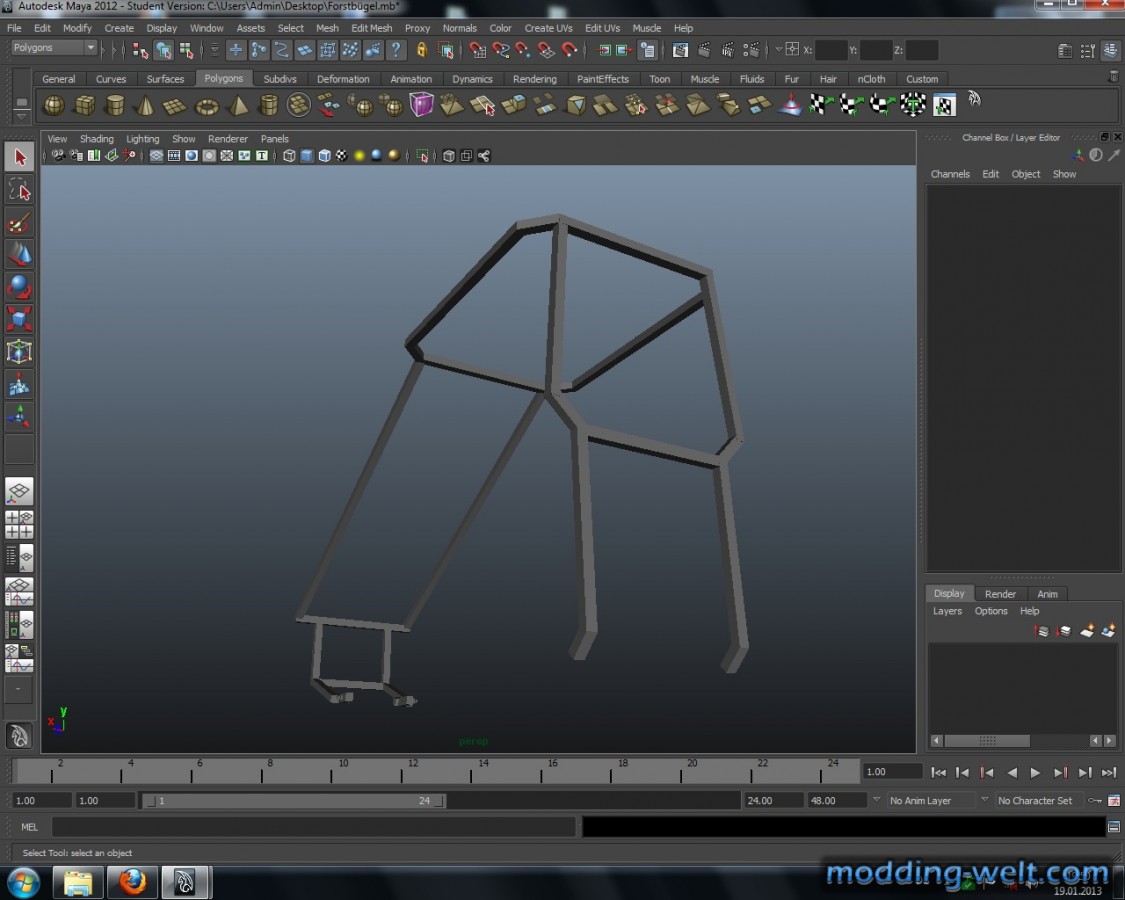Open the Normals menu

(x=459, y=28)
